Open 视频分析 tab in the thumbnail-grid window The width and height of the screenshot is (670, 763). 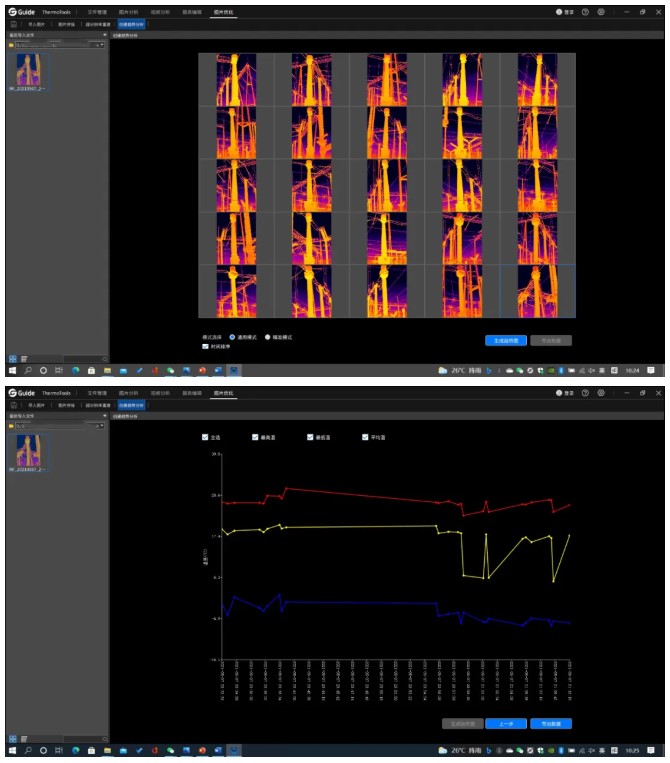coord(160,12)
